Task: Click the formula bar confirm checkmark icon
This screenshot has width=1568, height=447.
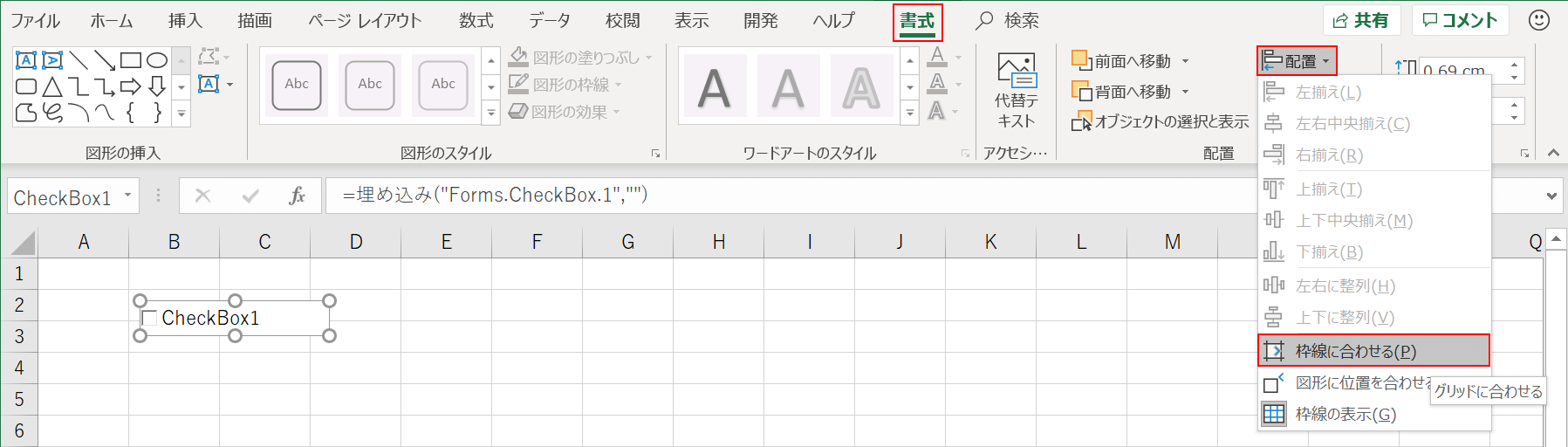Action: point(250,196)
